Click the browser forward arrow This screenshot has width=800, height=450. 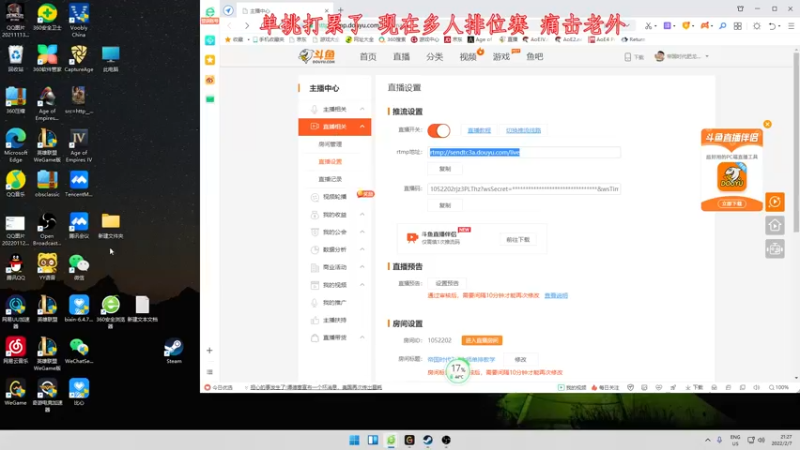tap(247, 26)
